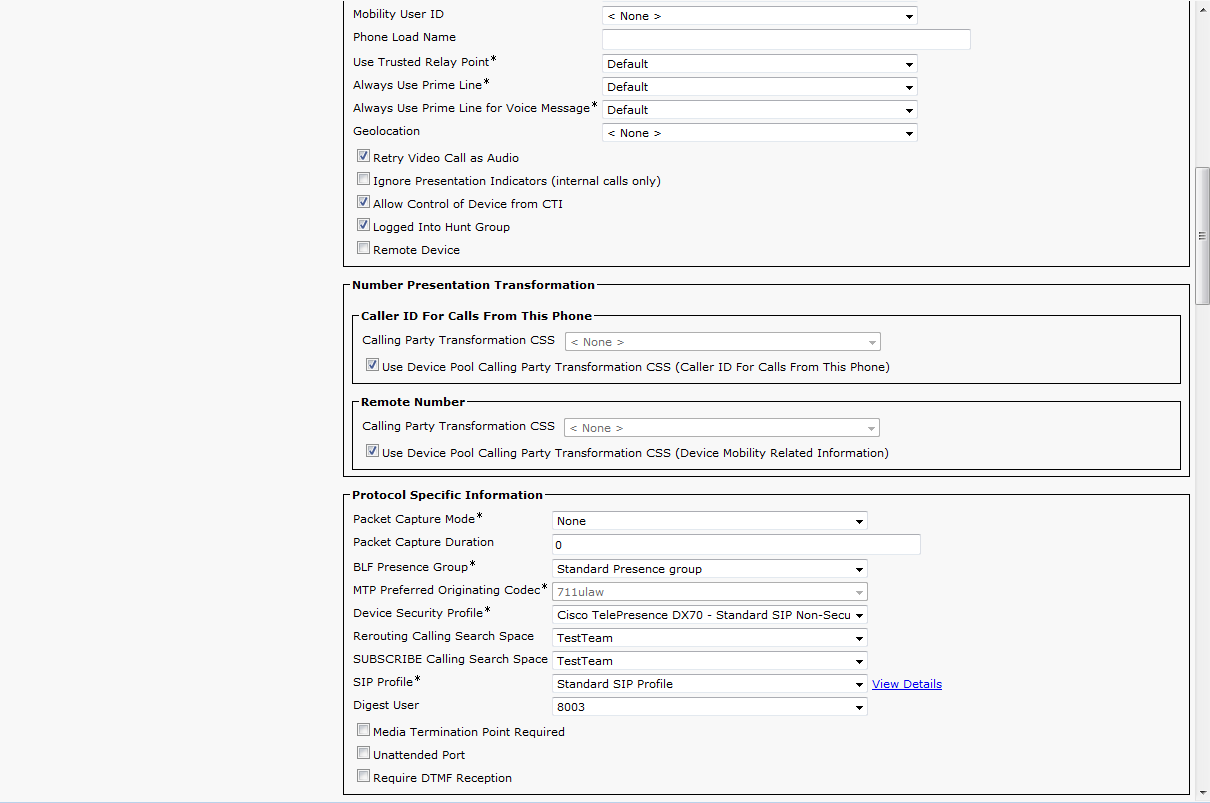Enable Ignore Presentation Indicators checkbox
Viewport: 1210px width, 803px height.
pyautogui.click(x=364, y=180)
